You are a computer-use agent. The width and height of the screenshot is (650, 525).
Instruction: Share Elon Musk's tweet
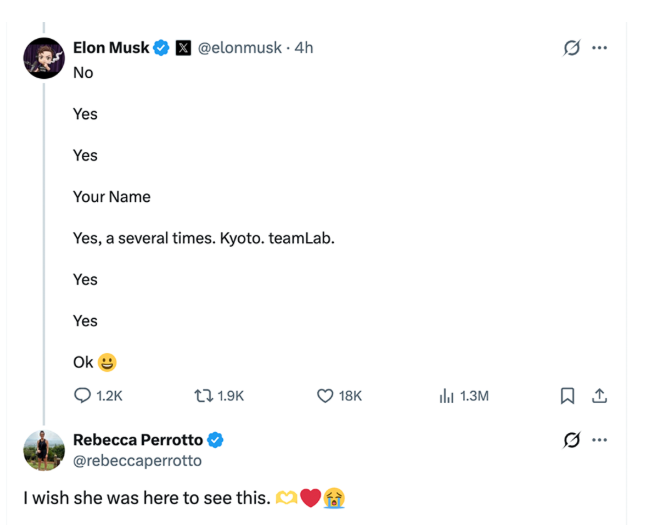[600, 396]
